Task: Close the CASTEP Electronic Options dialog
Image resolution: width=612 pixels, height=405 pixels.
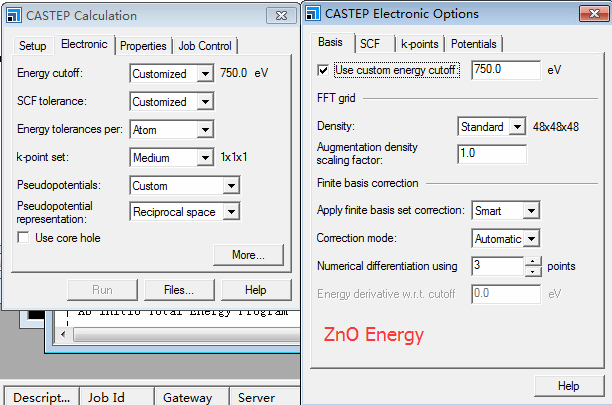Action: pyautogui.click(x=594, y=14)
